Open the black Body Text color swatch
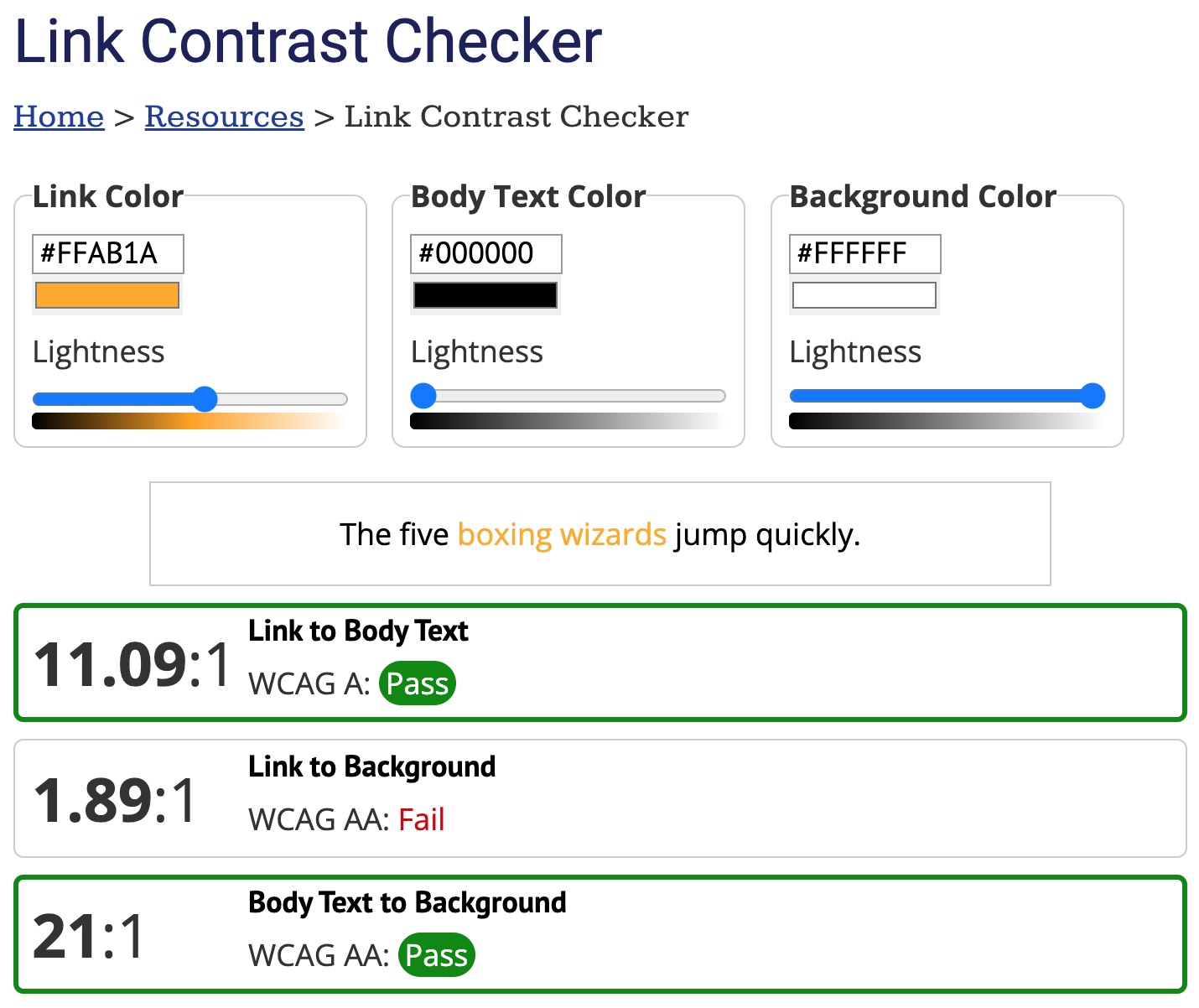 click(485, 295)
